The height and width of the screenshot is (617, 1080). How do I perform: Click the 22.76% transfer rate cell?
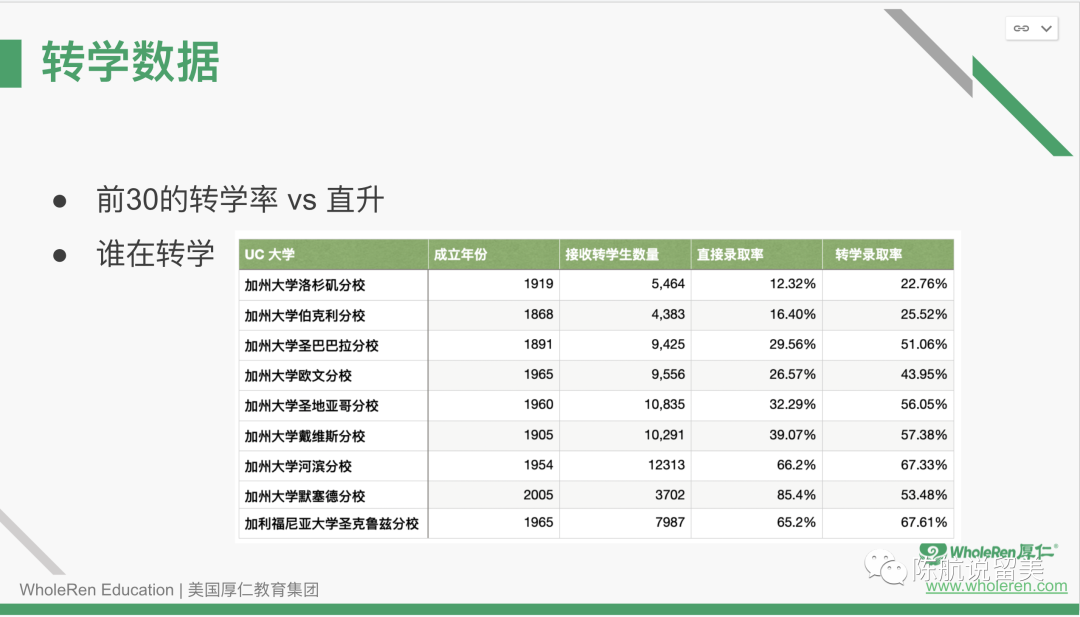tap(922, 285)
